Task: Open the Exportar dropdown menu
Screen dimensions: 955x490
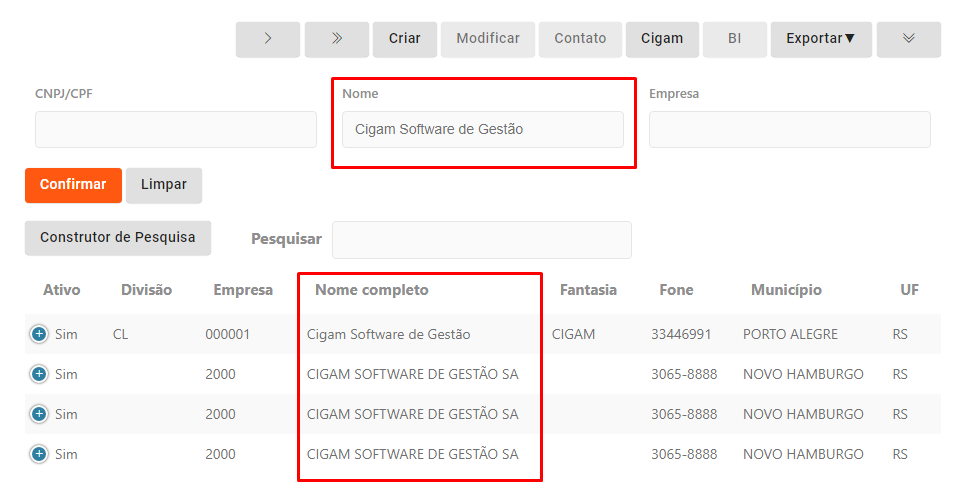Action: tap(821, 39)
